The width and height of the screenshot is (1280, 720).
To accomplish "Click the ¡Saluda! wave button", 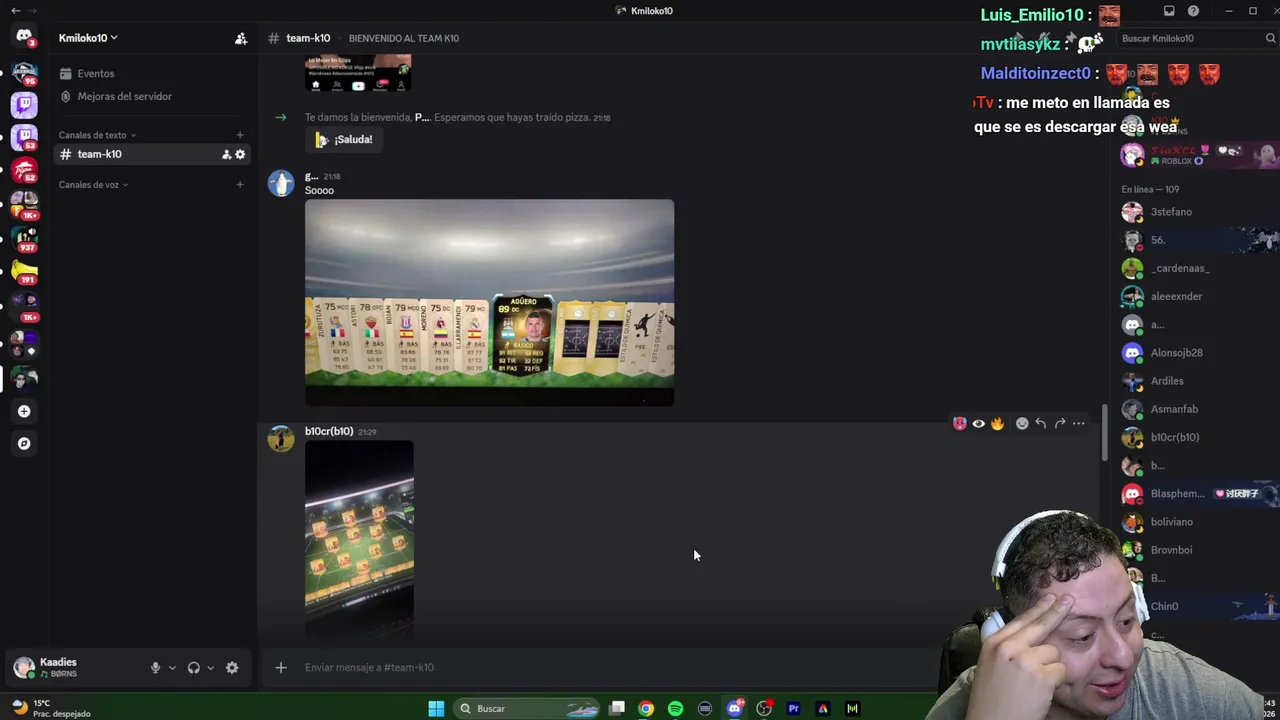I will tap(344, 140).
